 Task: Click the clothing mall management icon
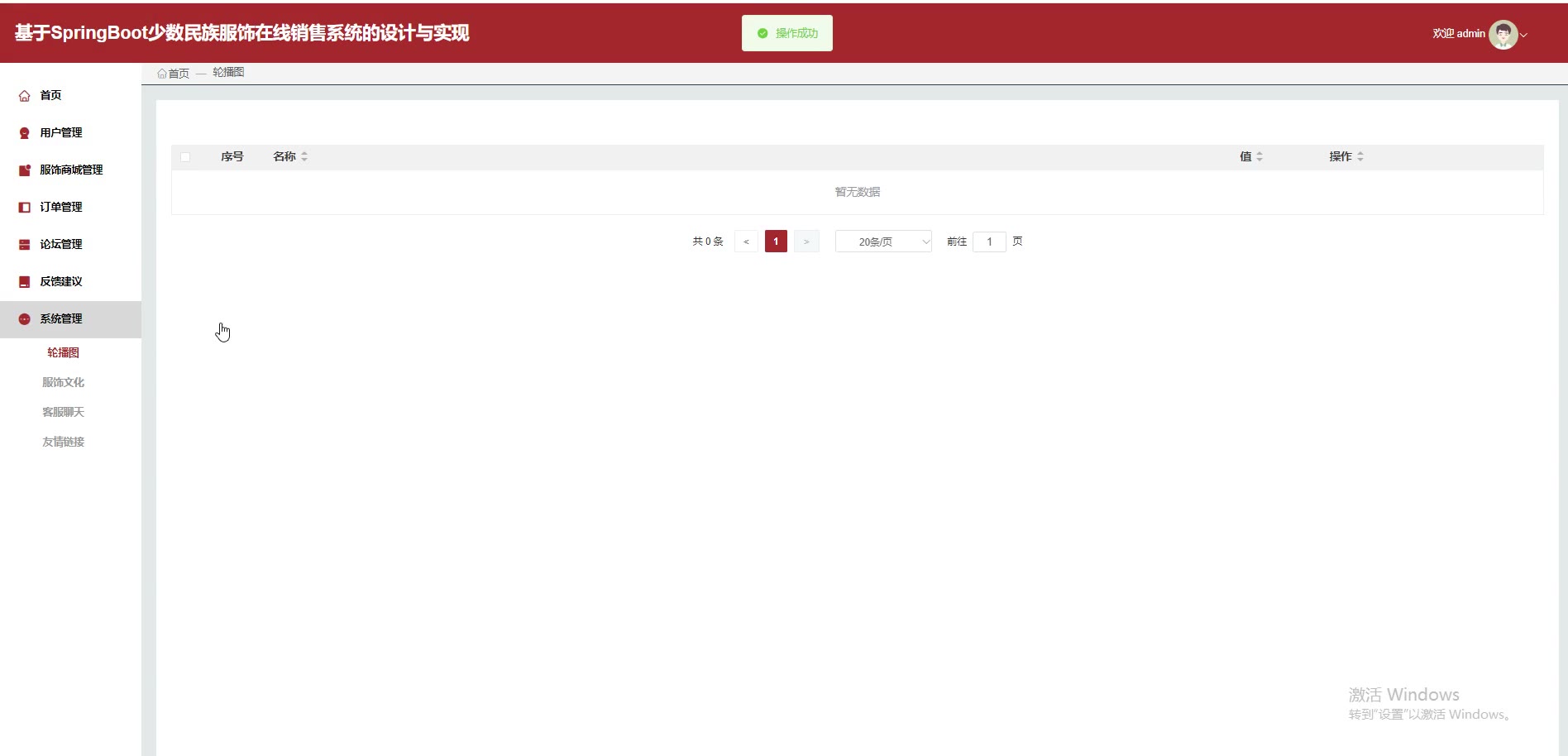[x=25, y=170]
